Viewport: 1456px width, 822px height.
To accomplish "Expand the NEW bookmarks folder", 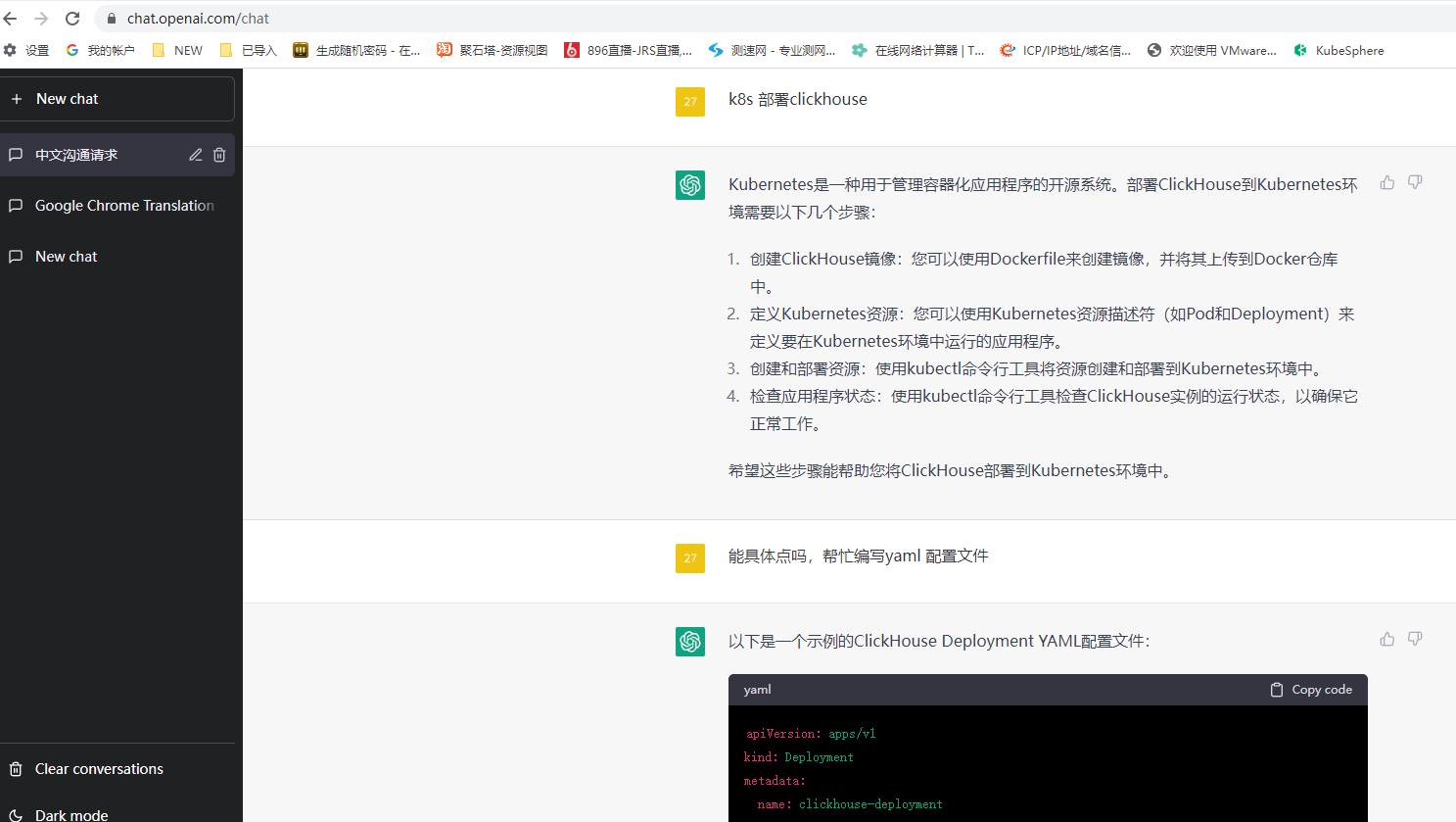I will click(177, 50).
